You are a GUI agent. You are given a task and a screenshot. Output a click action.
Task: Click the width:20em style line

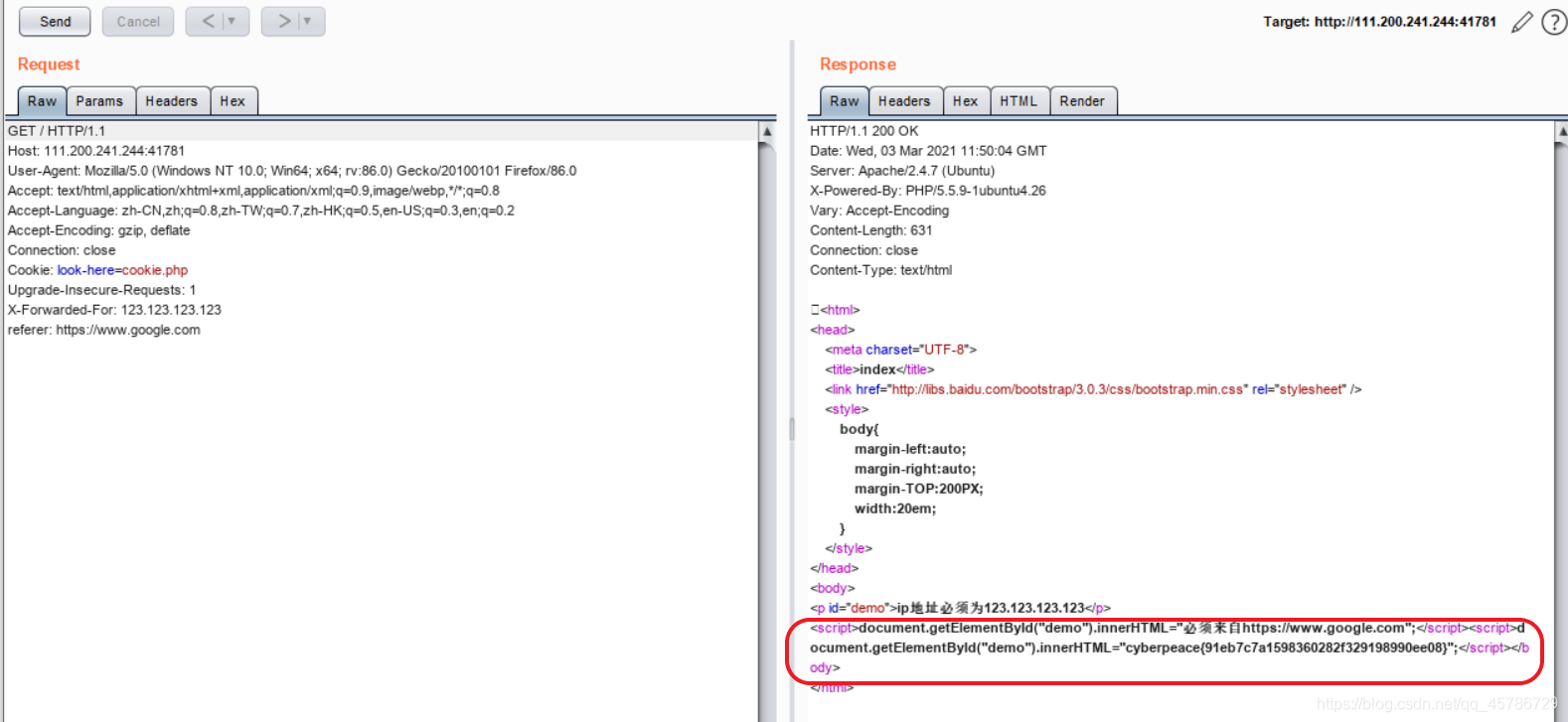tap(895, 508)
